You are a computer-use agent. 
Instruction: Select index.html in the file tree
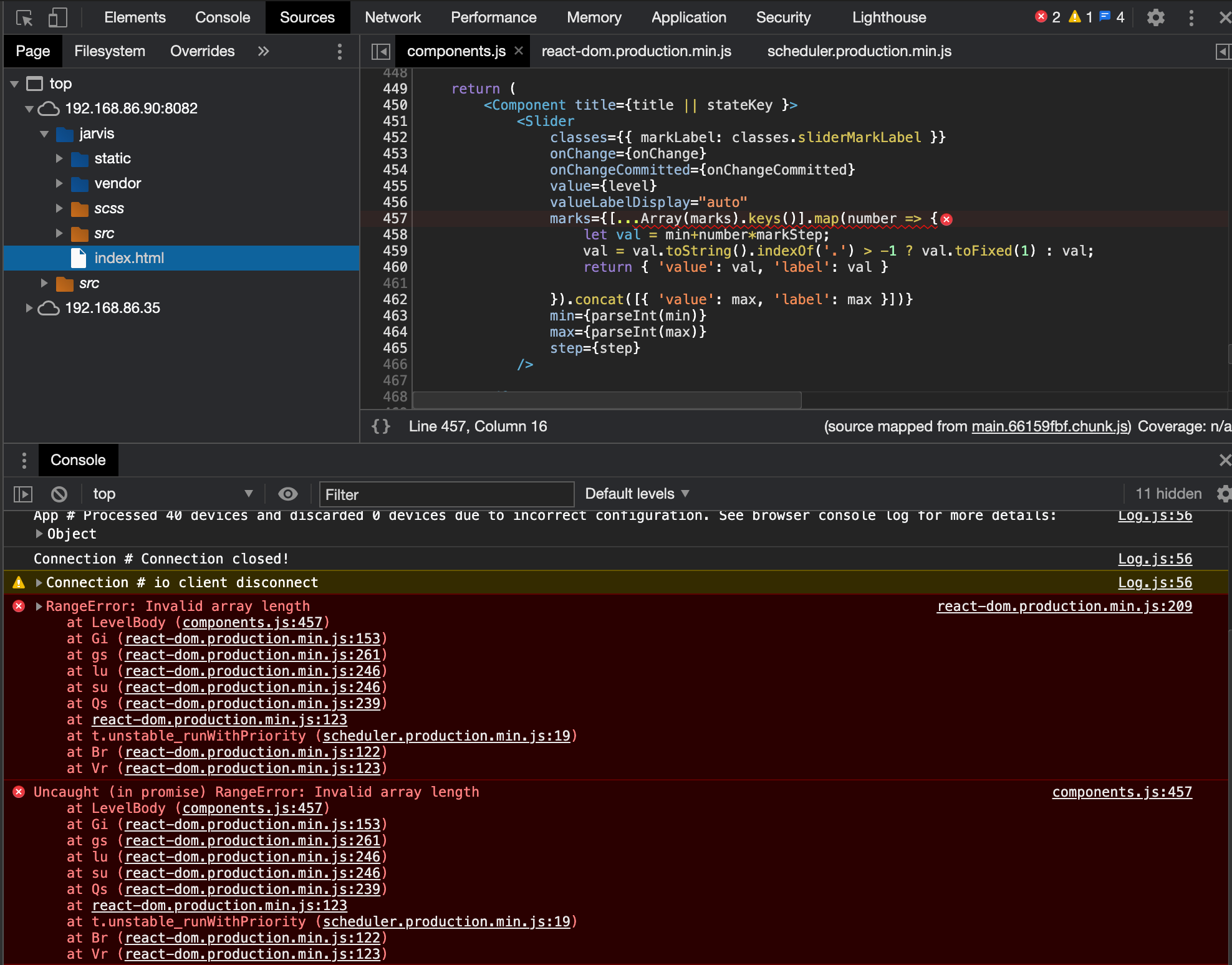click(181, 258)
